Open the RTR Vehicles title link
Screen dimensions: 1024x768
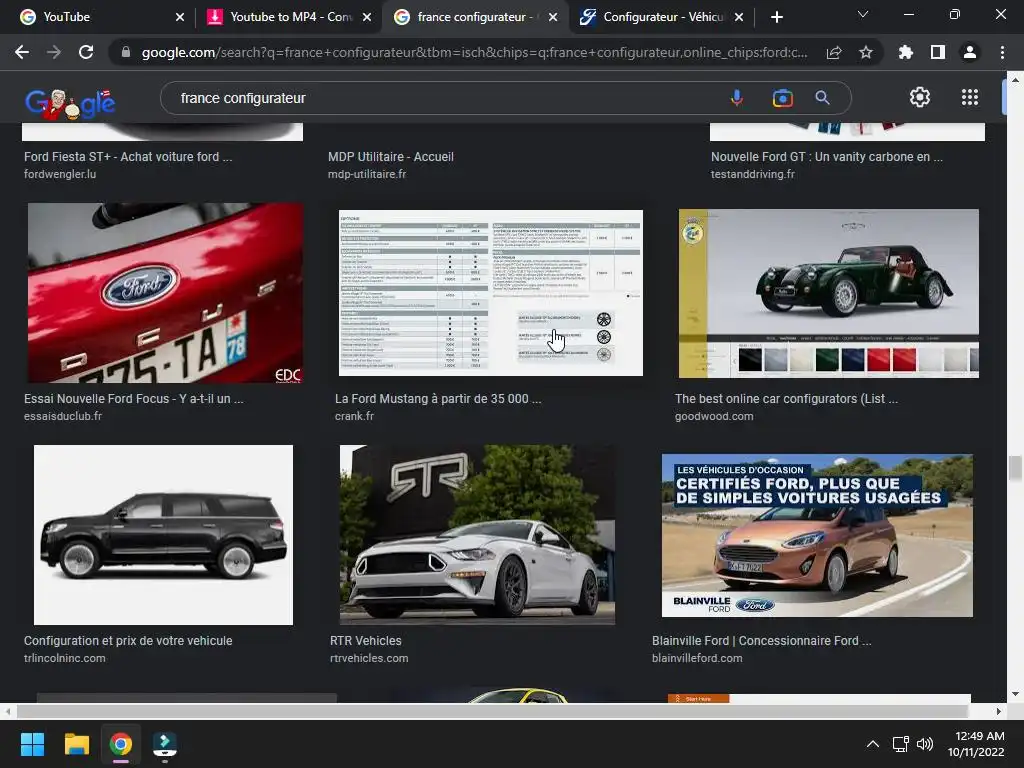pos(366,641)
